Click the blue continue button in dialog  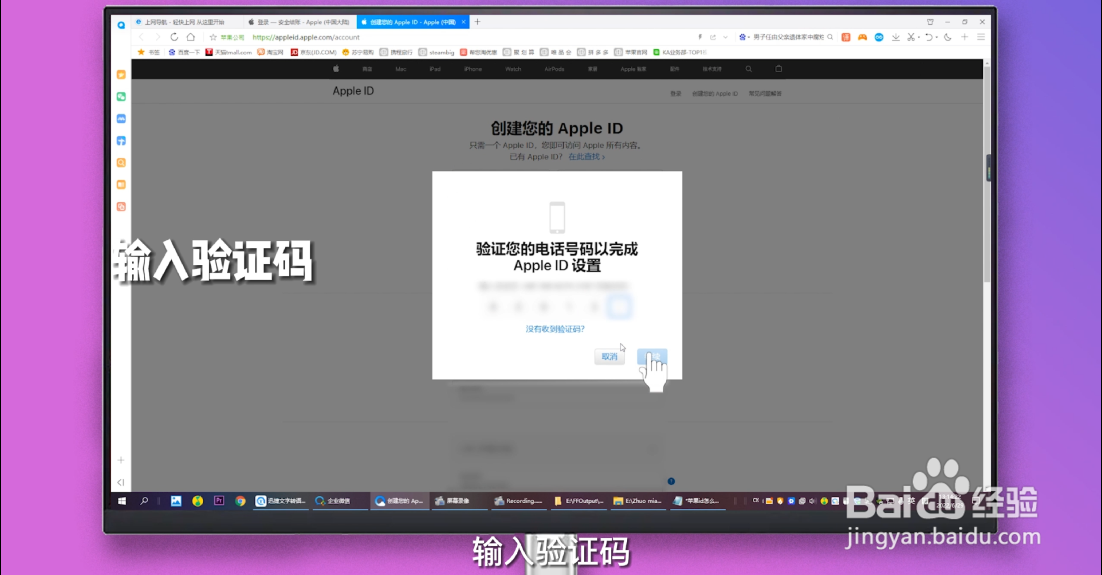(652, 356)
